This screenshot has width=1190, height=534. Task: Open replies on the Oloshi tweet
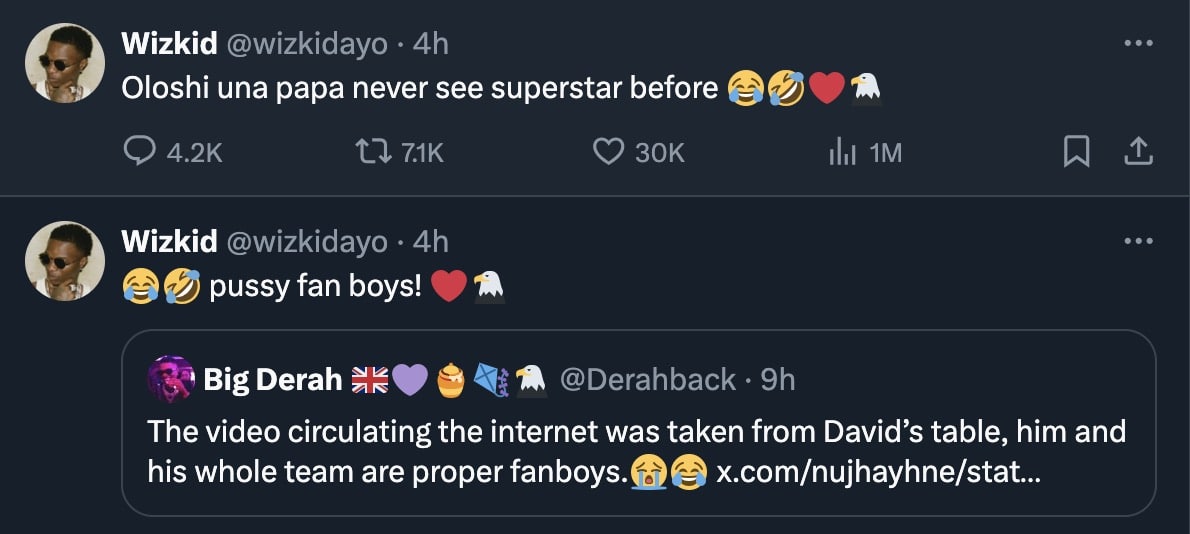pyautogui.click(x=137, y=152)
